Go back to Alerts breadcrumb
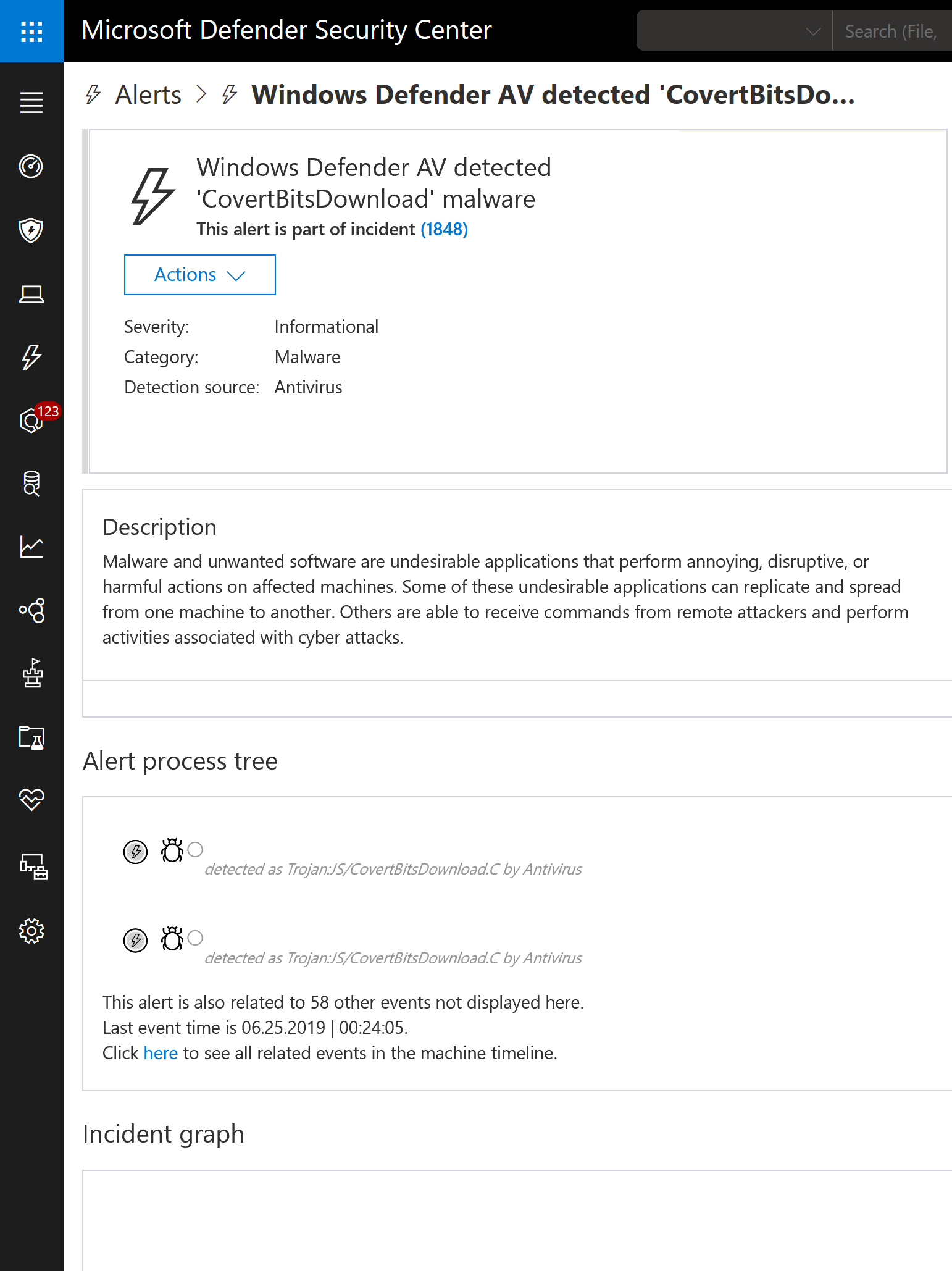The image size is (952, 1271). click(x=148, y=95)
